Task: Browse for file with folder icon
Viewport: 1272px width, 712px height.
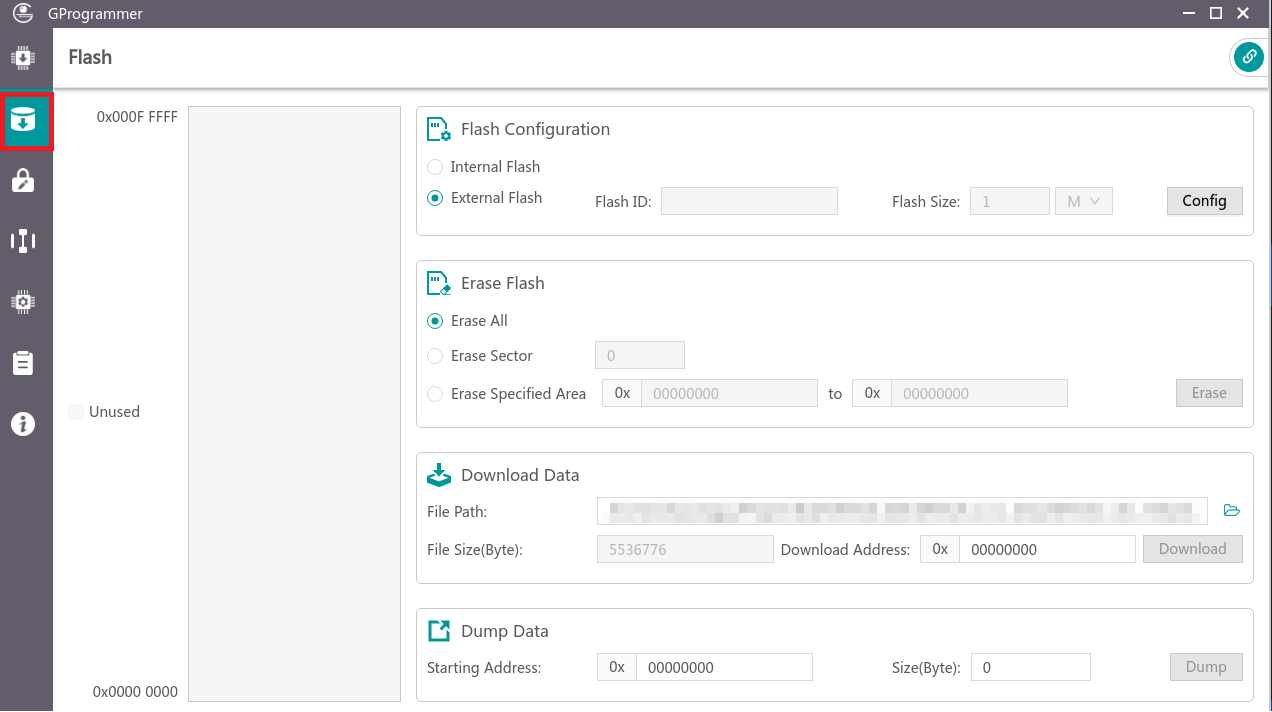Action: click(x=1232, y=511)
